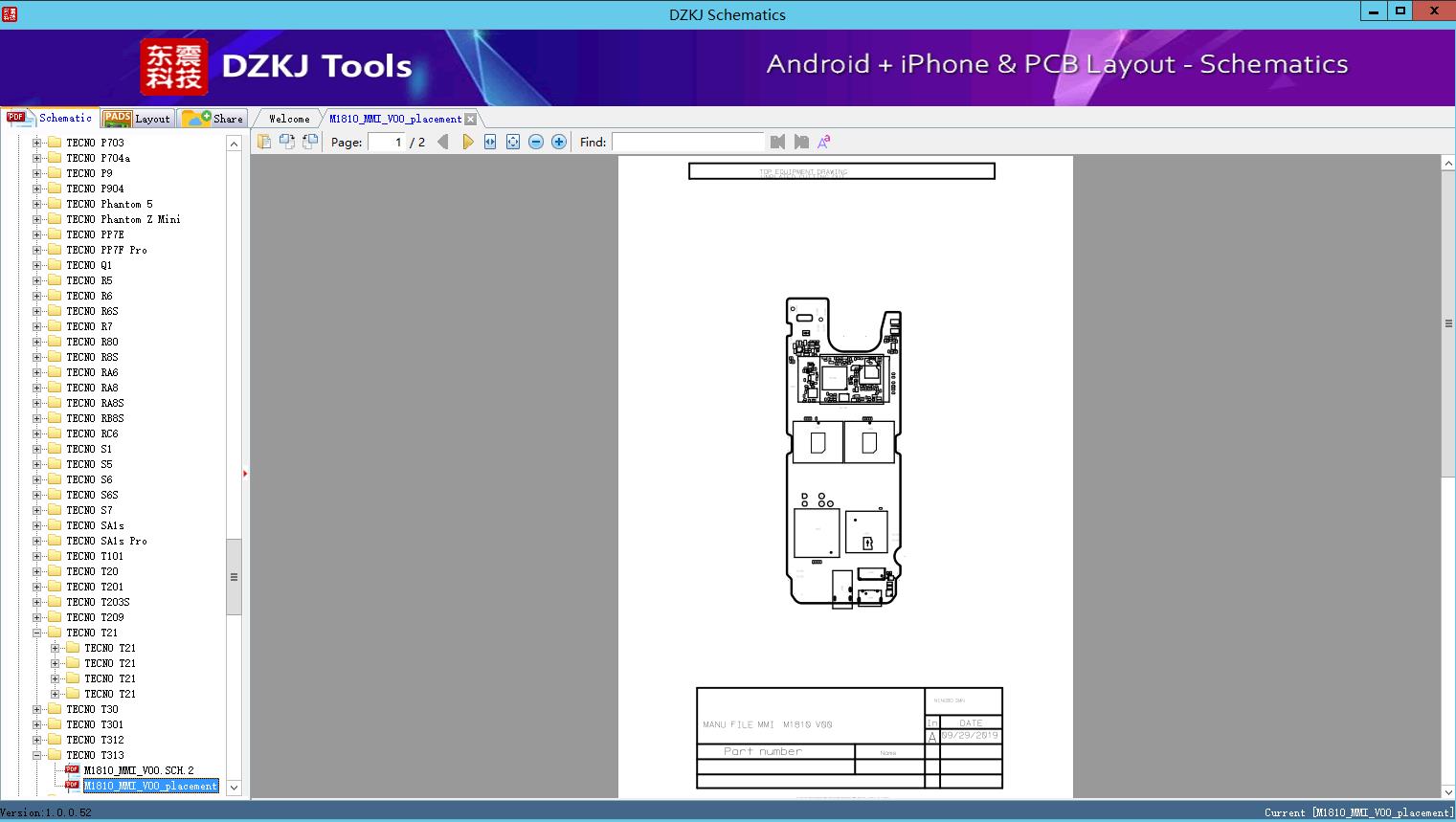Image resolution: width=1456 pixels, height=822 pixels.
Task: Go to the next page arrow
Action: click(x=467, y=142)
